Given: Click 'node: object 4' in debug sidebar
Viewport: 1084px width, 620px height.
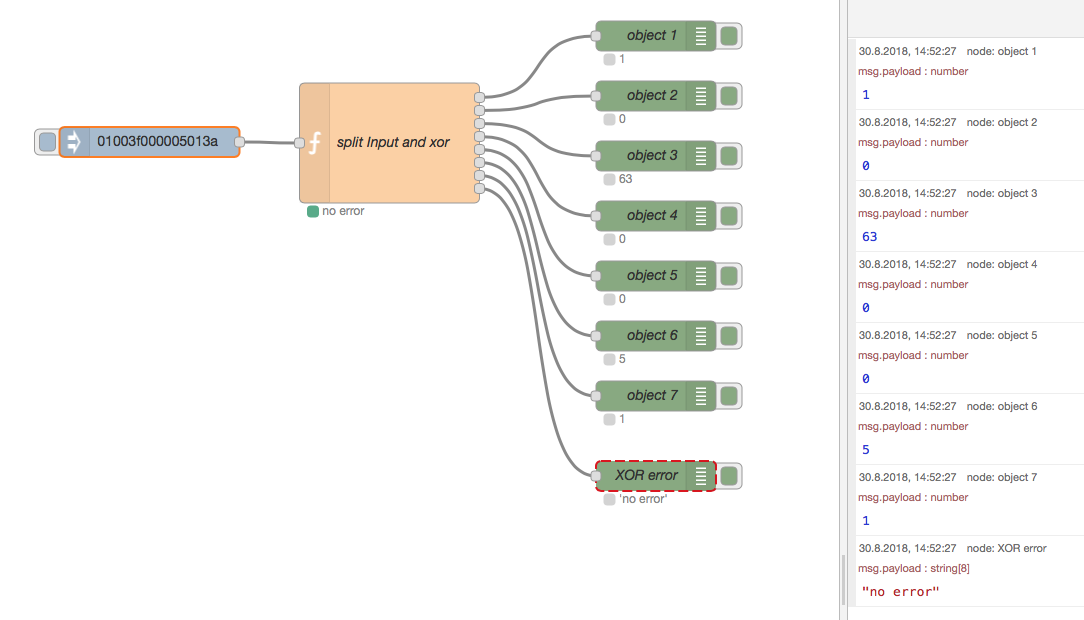Looking at the screenshot, I should (x=1002, y=264).
